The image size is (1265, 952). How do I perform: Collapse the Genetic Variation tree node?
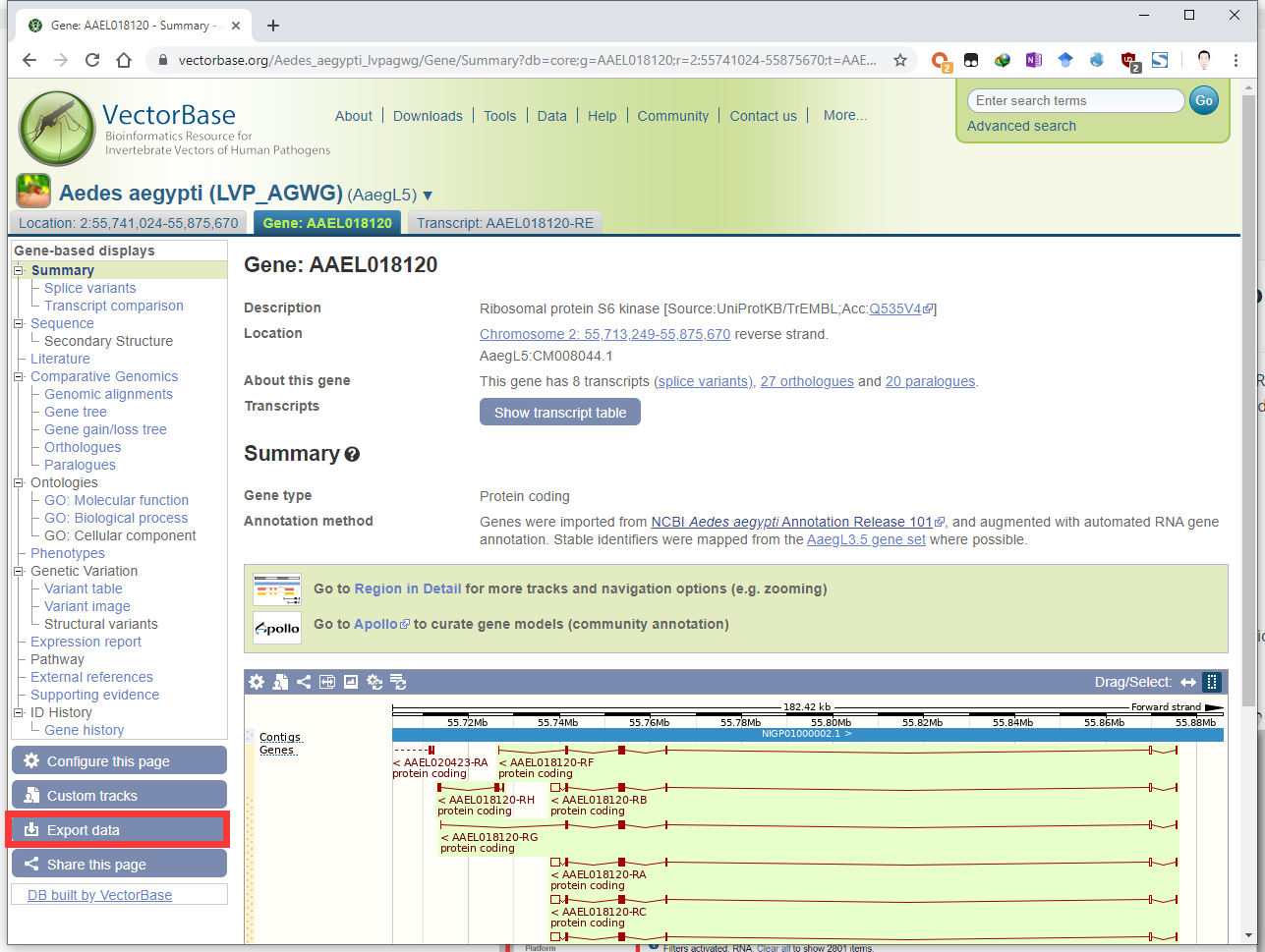click(x=19, y=571)
